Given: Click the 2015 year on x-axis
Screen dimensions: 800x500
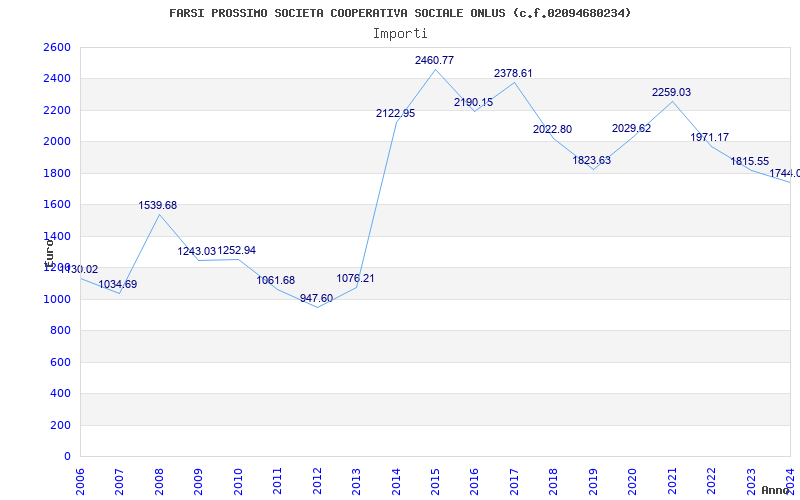Looking at the screenshot, I should [x=436, y=479].
